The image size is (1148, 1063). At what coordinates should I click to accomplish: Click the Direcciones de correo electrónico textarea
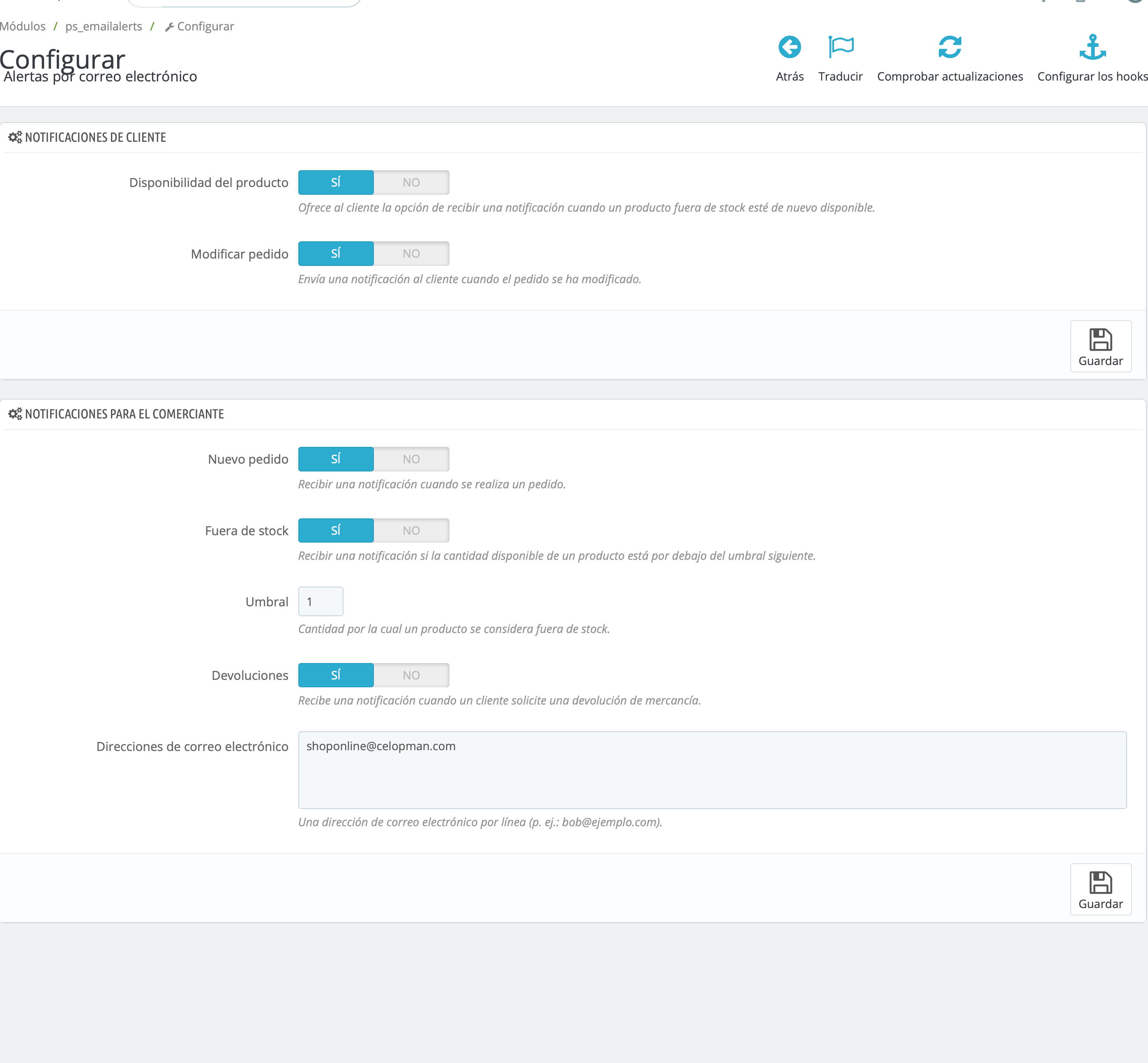click(712, 770)
